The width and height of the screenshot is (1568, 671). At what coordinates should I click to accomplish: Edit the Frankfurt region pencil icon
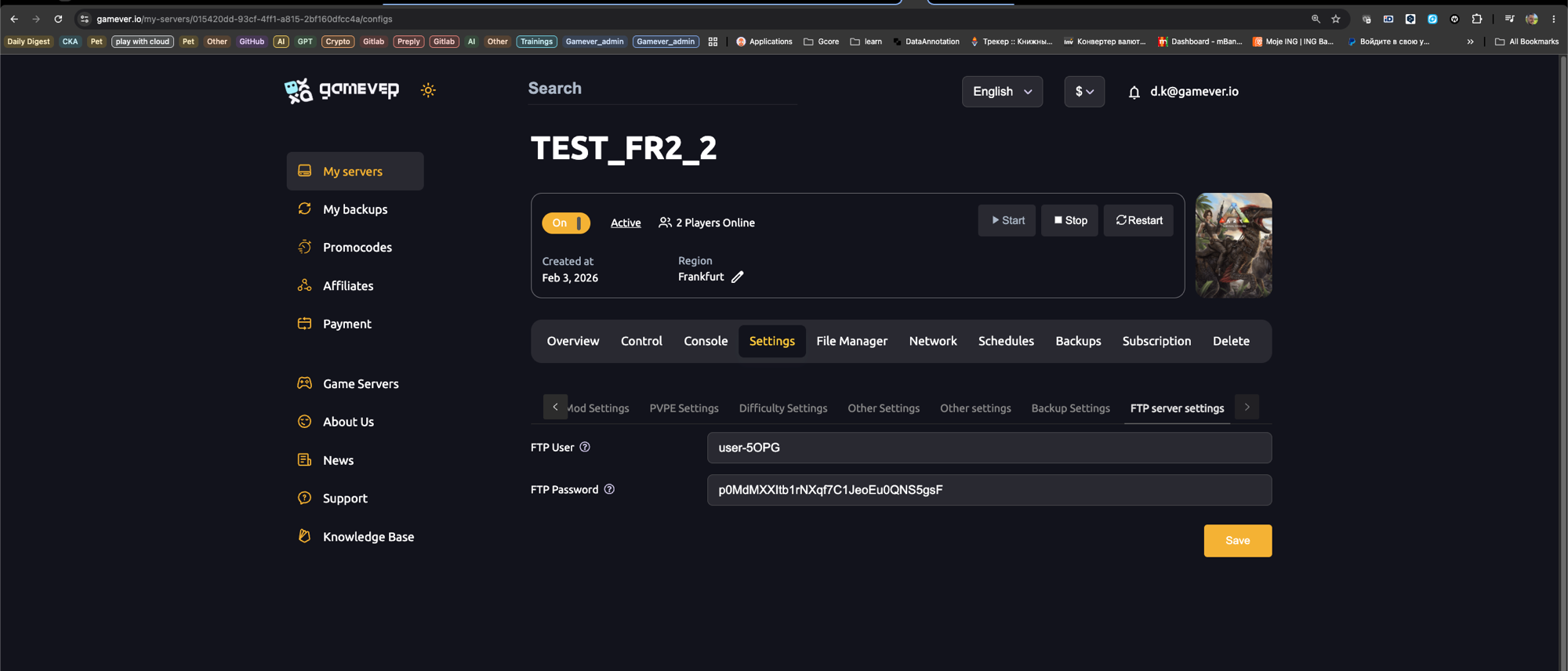pyautogui.click(x=737, y=277)
